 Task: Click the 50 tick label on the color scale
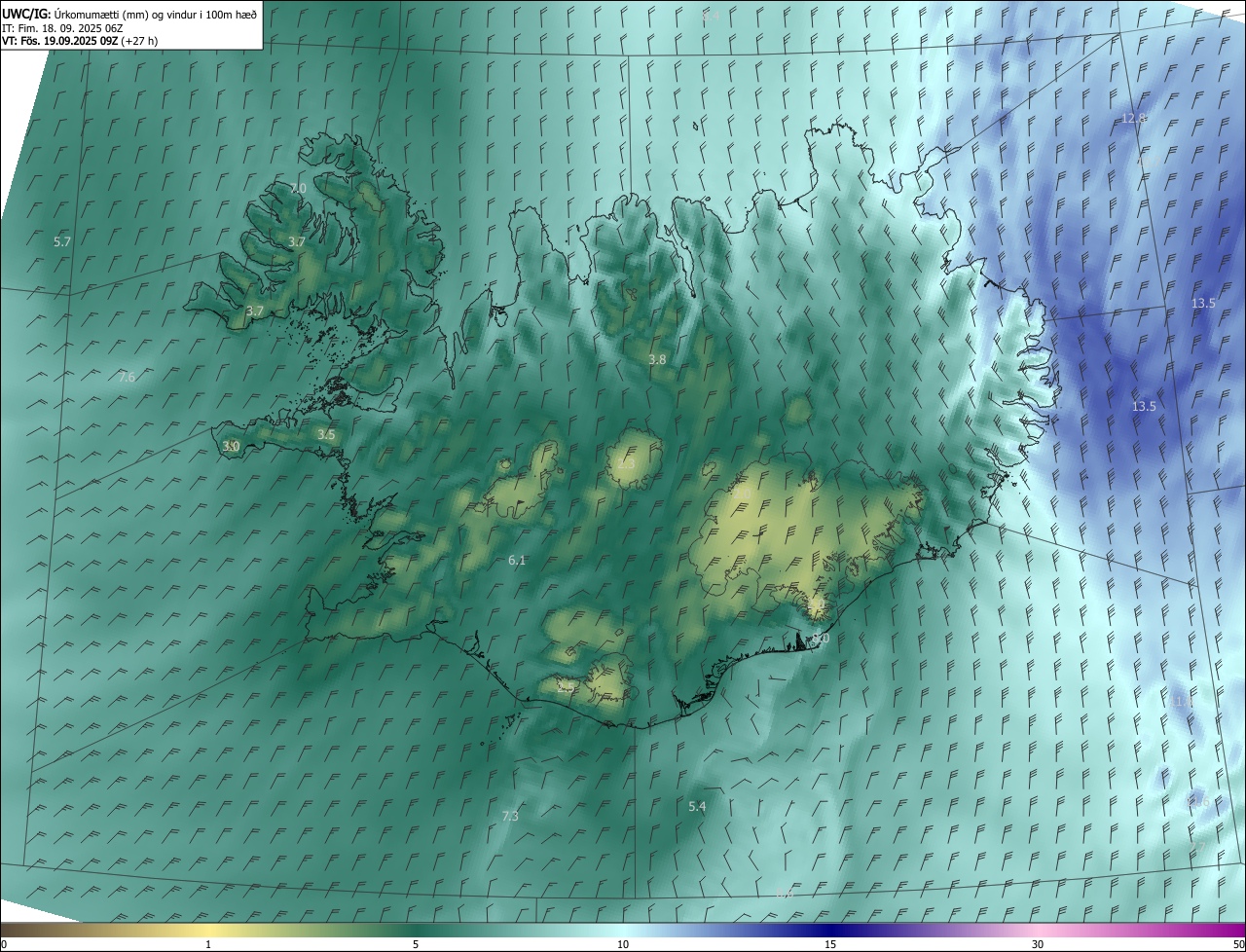[x=1238, y=944]
